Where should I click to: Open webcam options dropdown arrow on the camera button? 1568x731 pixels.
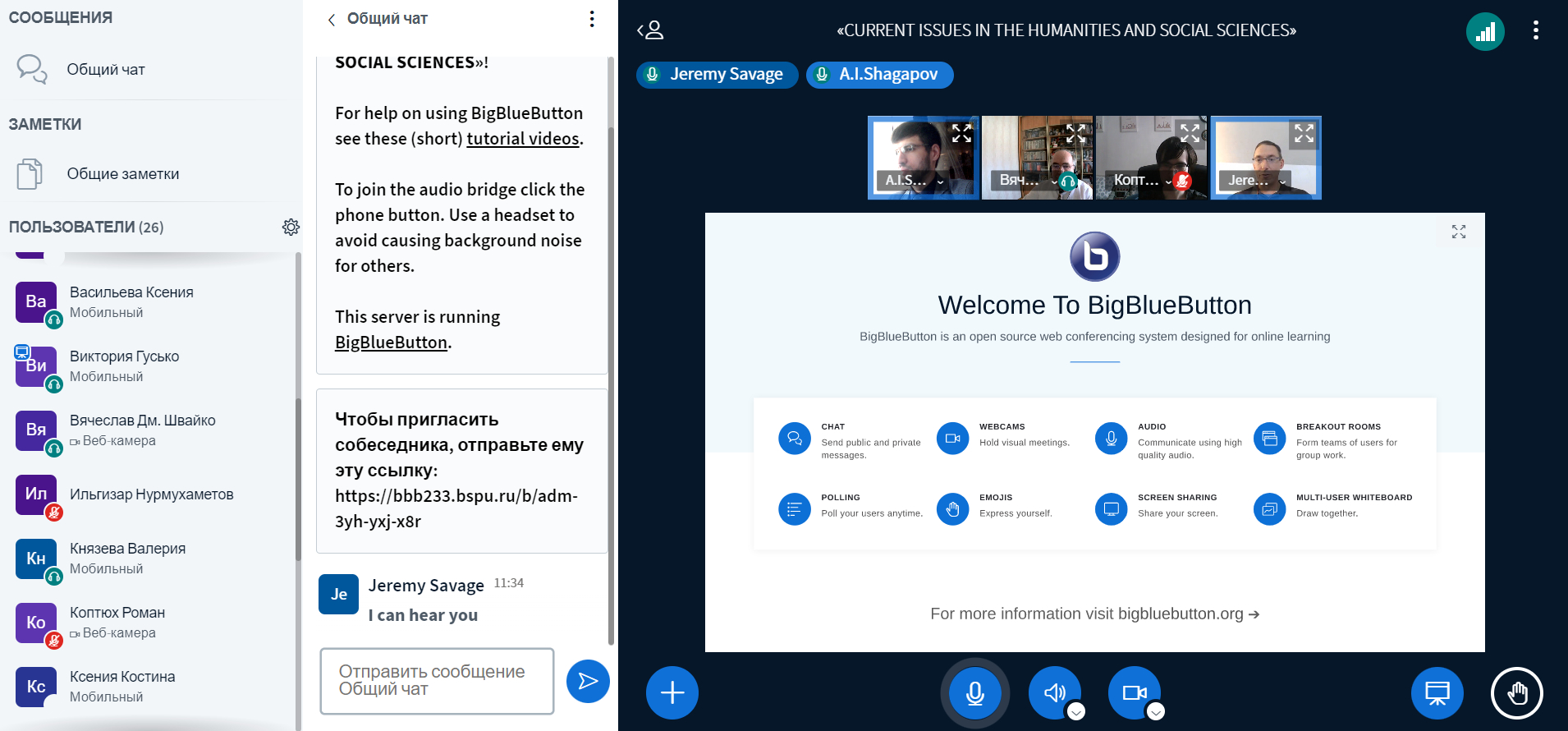[1155, 711]
